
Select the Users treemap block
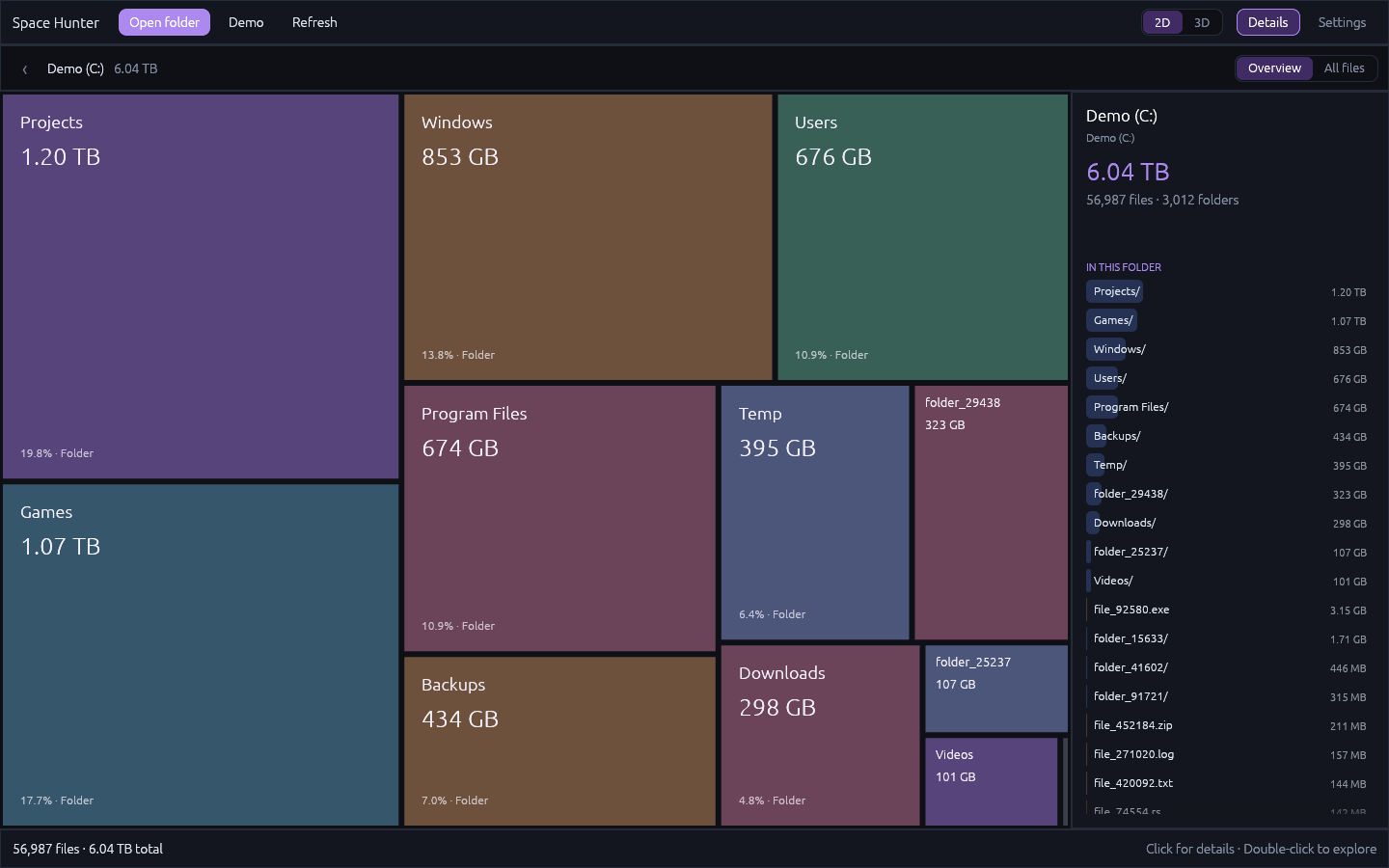pyautogui.click(x=922, y=237)
